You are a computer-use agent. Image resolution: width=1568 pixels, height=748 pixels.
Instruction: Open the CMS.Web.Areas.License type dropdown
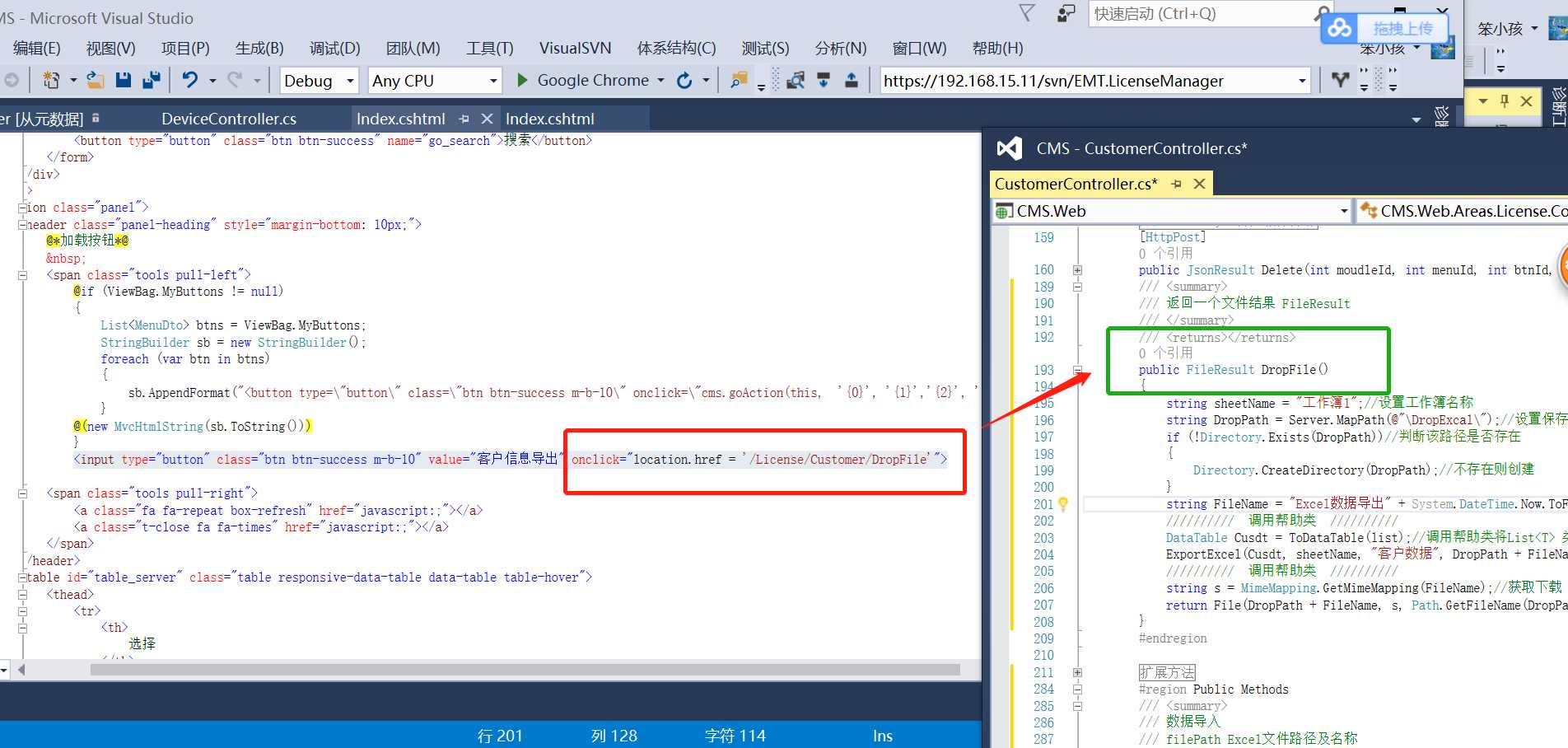1463,211
